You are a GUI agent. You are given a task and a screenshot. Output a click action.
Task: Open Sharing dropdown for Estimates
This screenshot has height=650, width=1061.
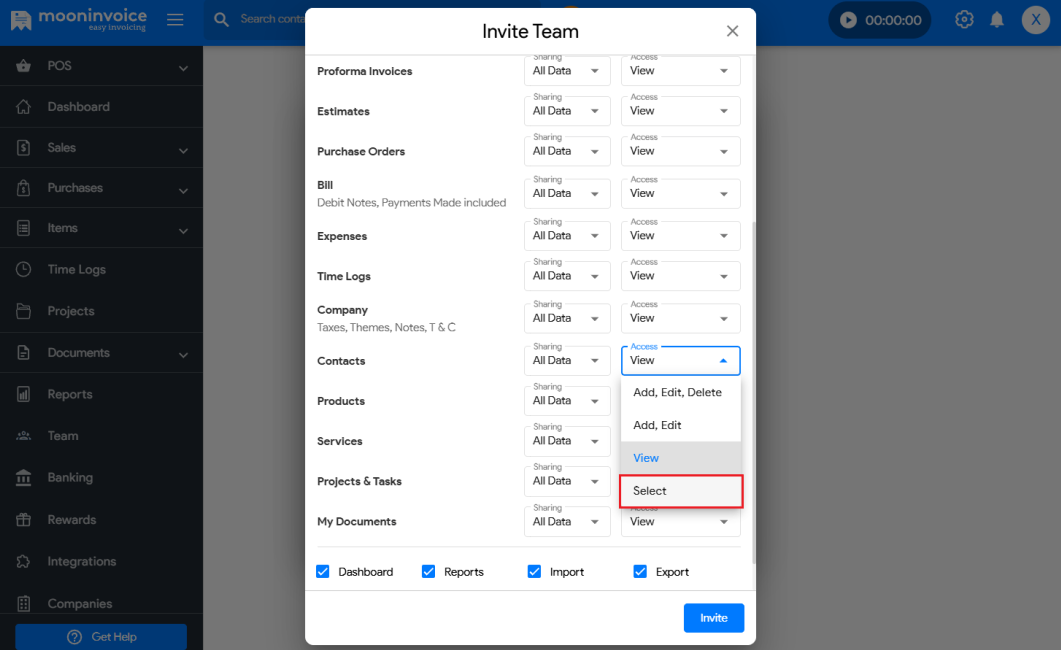(567, 111)
